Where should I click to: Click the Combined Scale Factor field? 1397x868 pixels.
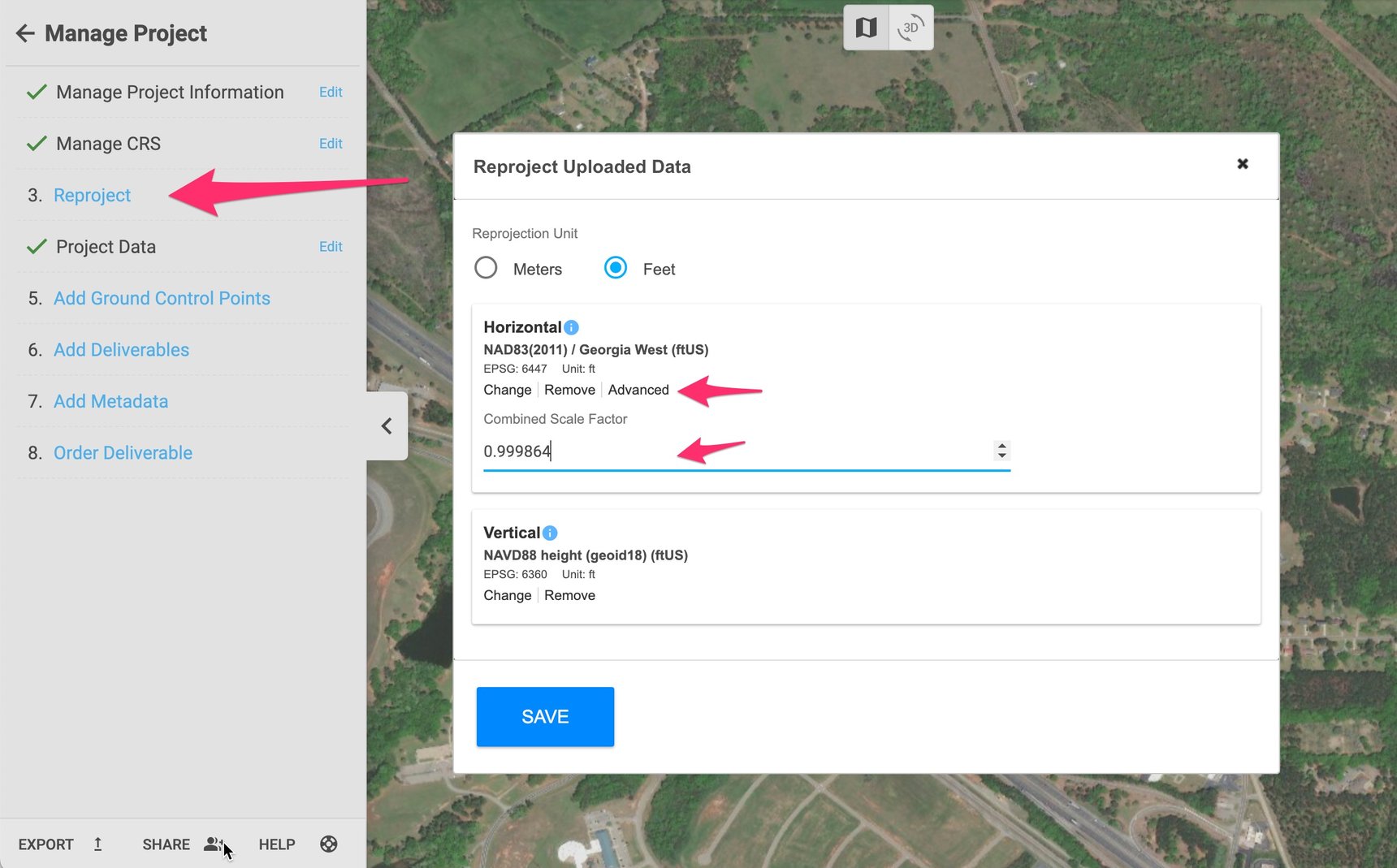[x=731, y=451]
